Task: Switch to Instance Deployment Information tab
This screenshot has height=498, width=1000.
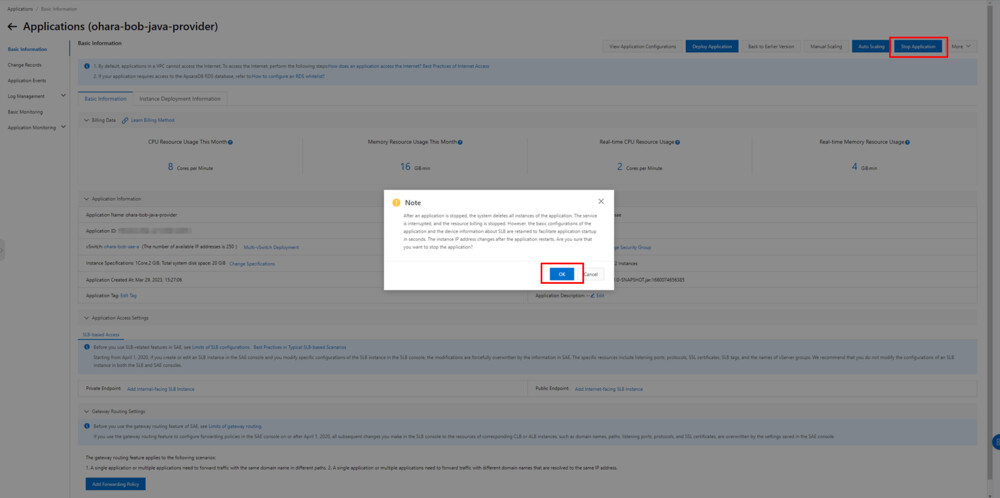Action: coord(180,99)
